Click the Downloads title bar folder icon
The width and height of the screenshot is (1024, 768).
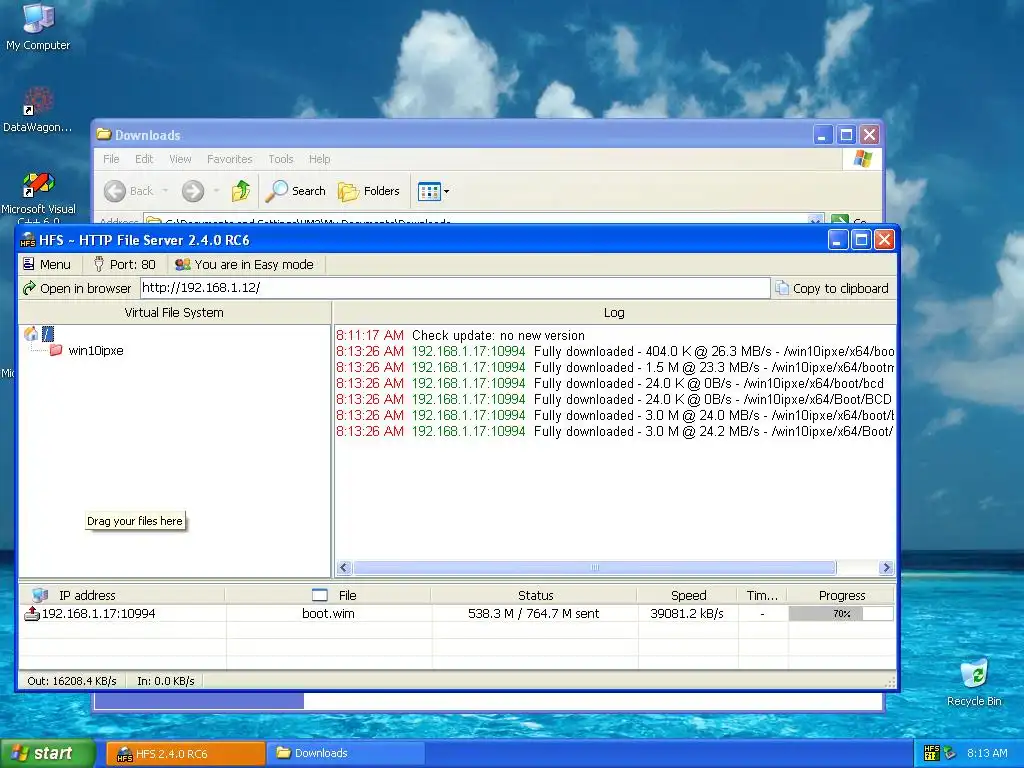[104, 135]
